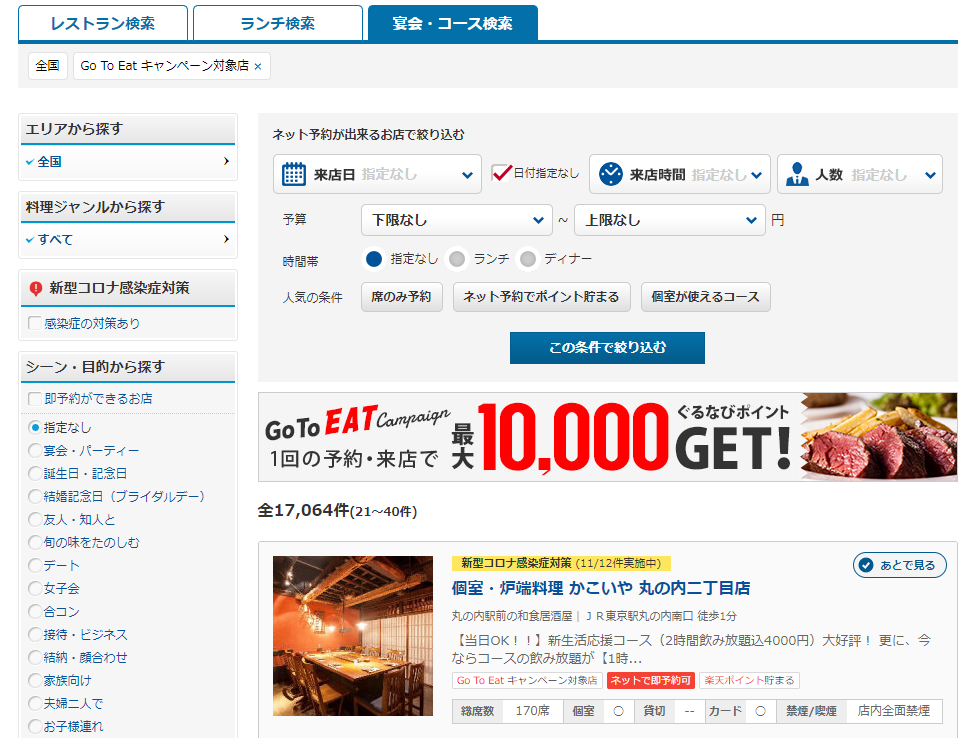Select the ランチ time slot radio
Screen dimensions: 963x738
point(456,259)
